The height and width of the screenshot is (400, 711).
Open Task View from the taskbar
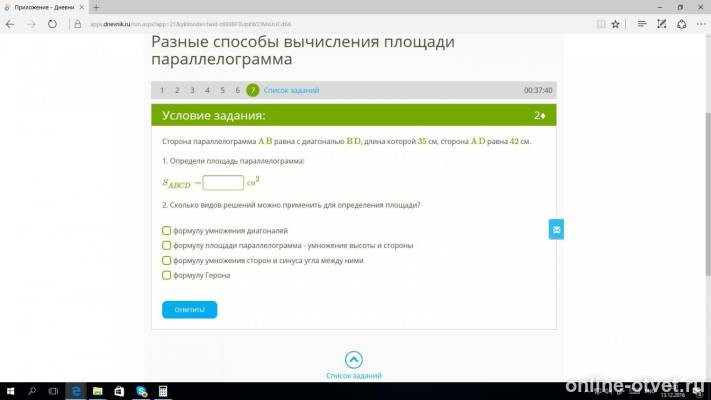54,391
